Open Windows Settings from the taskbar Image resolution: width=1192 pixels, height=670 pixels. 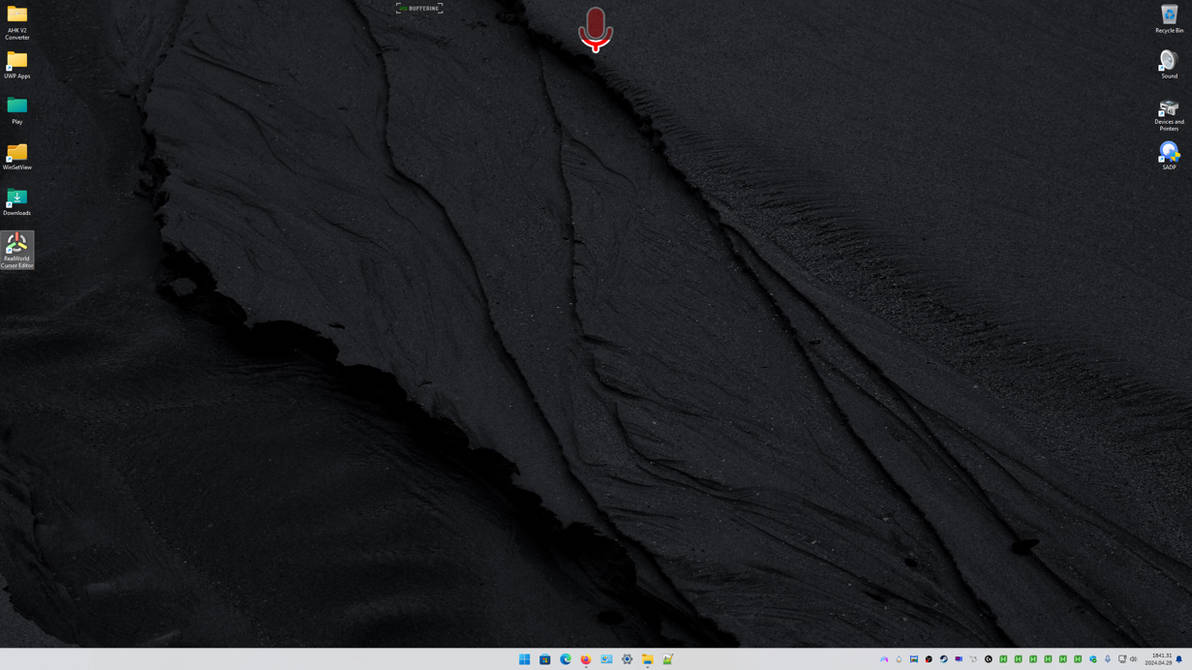pyautogui.click(x=627, y=659)
